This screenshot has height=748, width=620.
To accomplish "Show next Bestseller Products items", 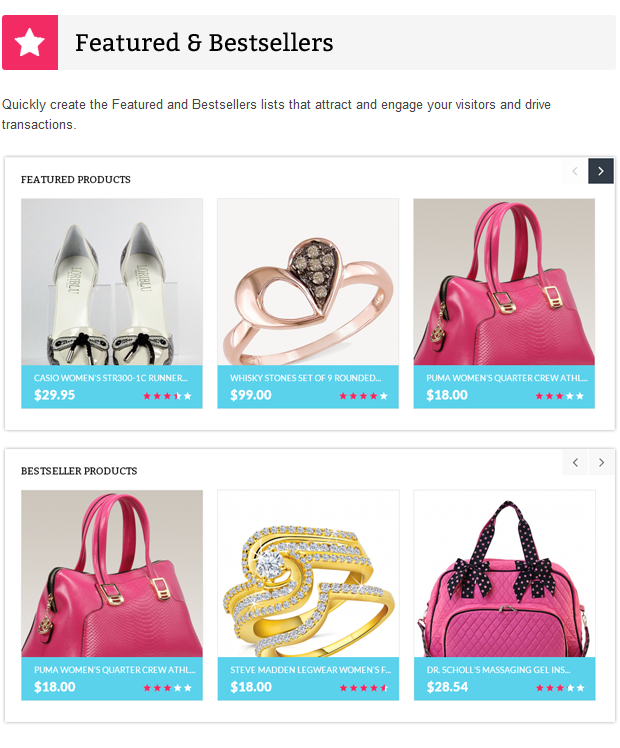I will pos(601,462).
